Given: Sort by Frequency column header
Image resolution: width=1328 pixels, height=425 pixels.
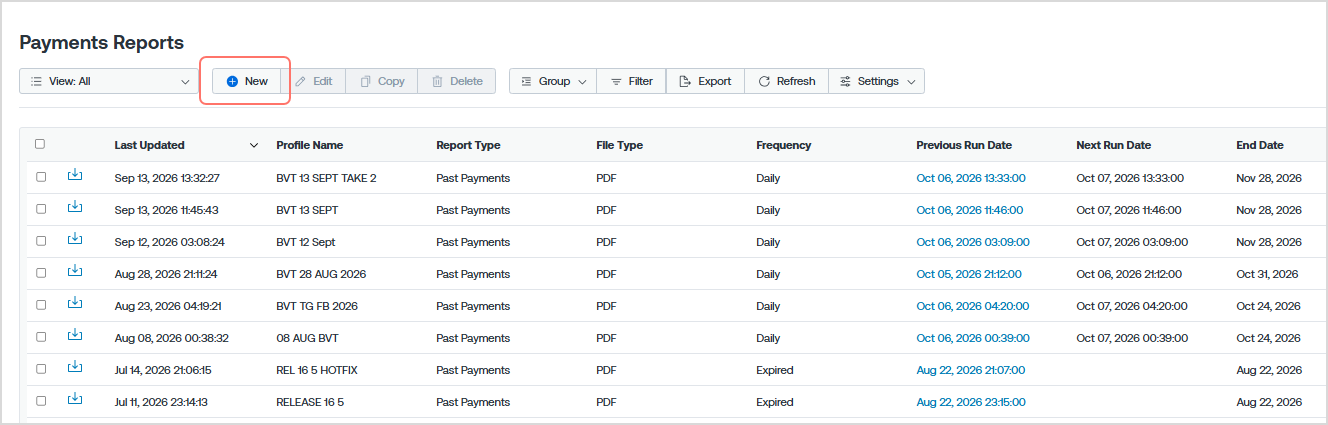Looking at the screenshot, I should click(x=784, y=145).
